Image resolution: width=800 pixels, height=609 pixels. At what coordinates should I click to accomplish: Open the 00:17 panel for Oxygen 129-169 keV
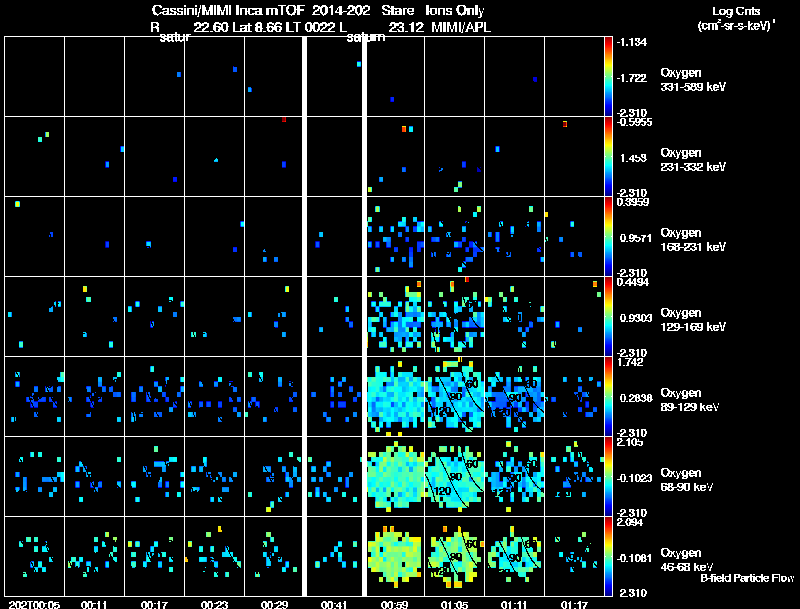[155, 316]
